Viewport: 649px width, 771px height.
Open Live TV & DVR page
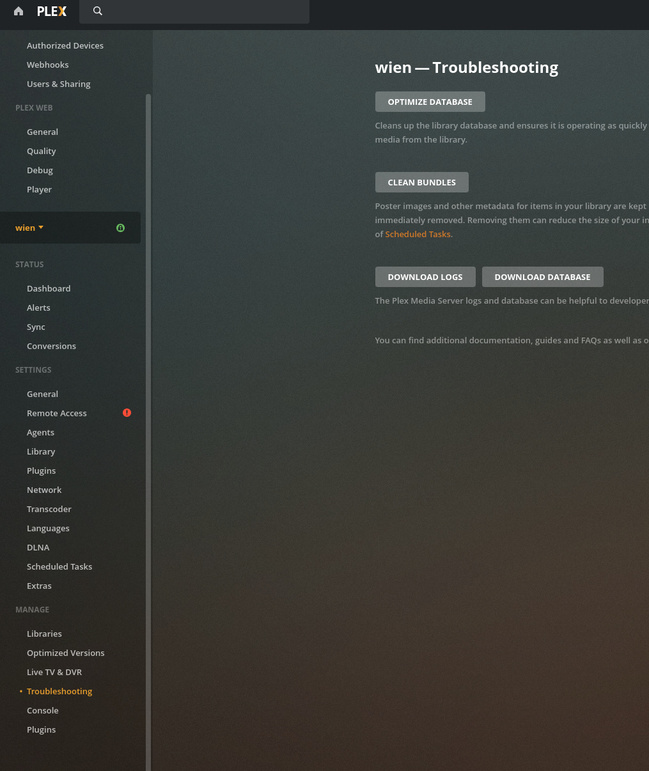tap(54, 672)
